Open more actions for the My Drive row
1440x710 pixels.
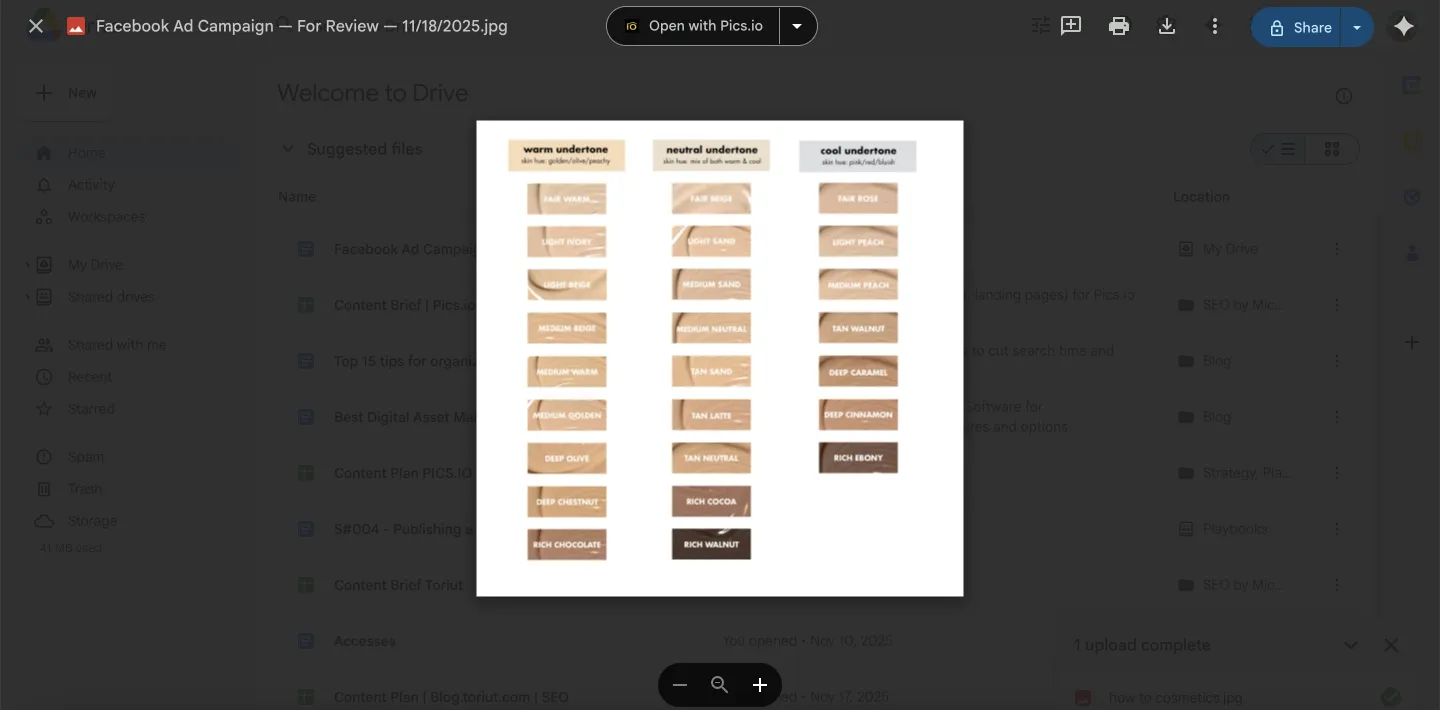pyautogui.click(x=1337, y=249)
